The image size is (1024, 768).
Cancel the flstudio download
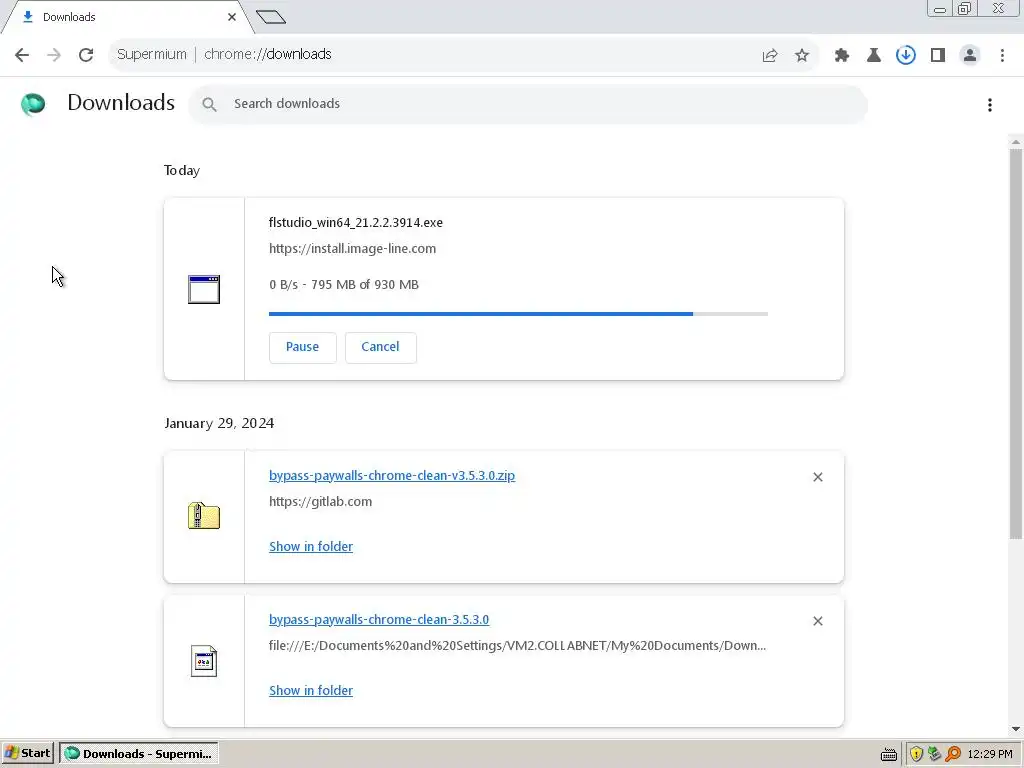[x=380, y=347]
